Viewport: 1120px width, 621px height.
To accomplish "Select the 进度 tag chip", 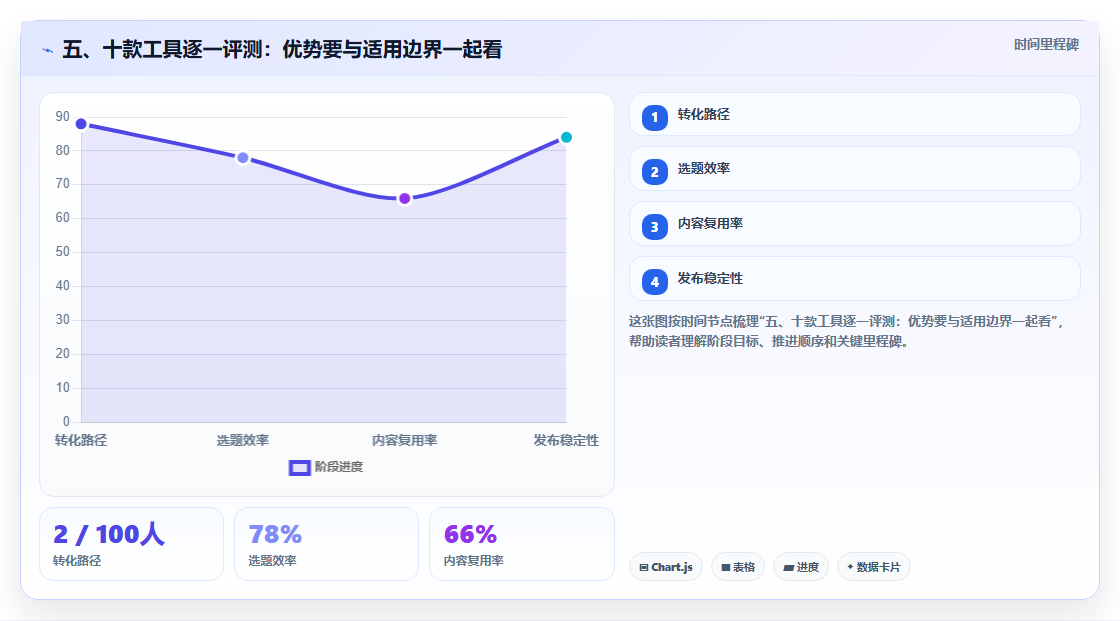I will coord(801,567).
